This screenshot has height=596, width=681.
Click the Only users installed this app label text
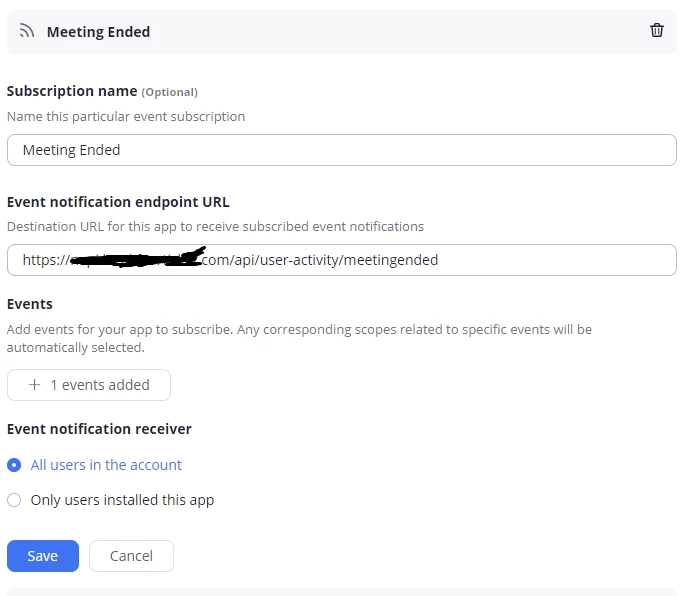coord(122,500)
